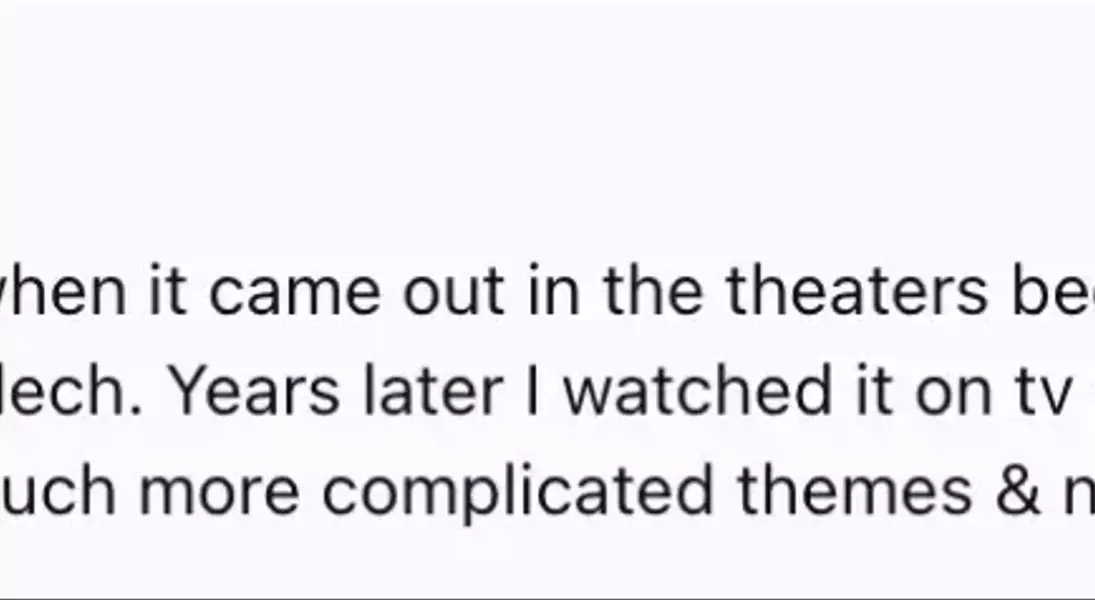Viewport: 1095px width, 600px height.
Task: Click the word "complicated" in the text
Action: click(x=518, y=492)
